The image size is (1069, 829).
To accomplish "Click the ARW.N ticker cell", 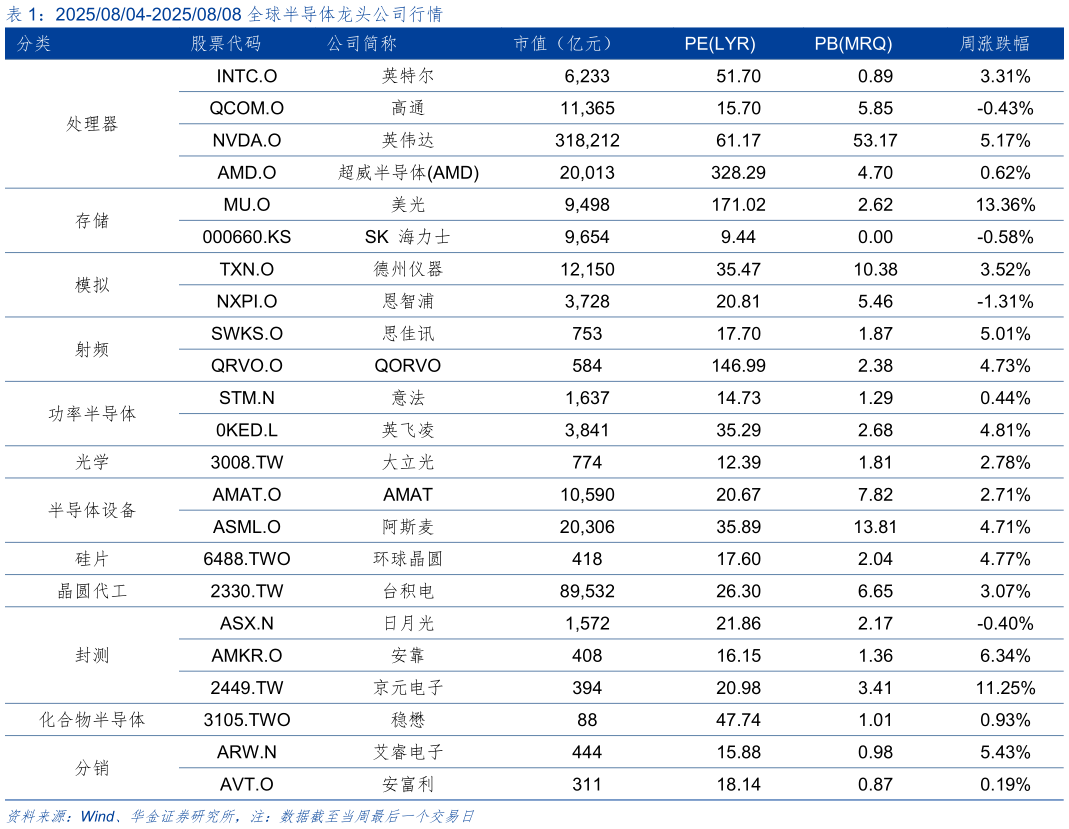I will coord(247,752).
